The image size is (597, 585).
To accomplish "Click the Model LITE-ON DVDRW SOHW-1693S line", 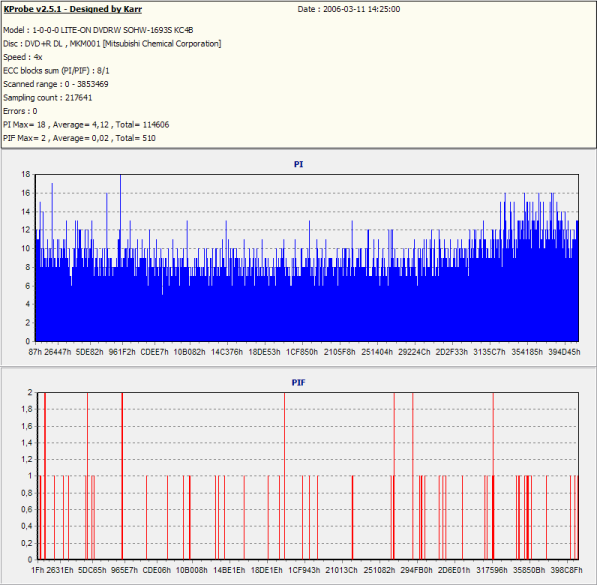I will pyautogui.click(x=98, y=30).
